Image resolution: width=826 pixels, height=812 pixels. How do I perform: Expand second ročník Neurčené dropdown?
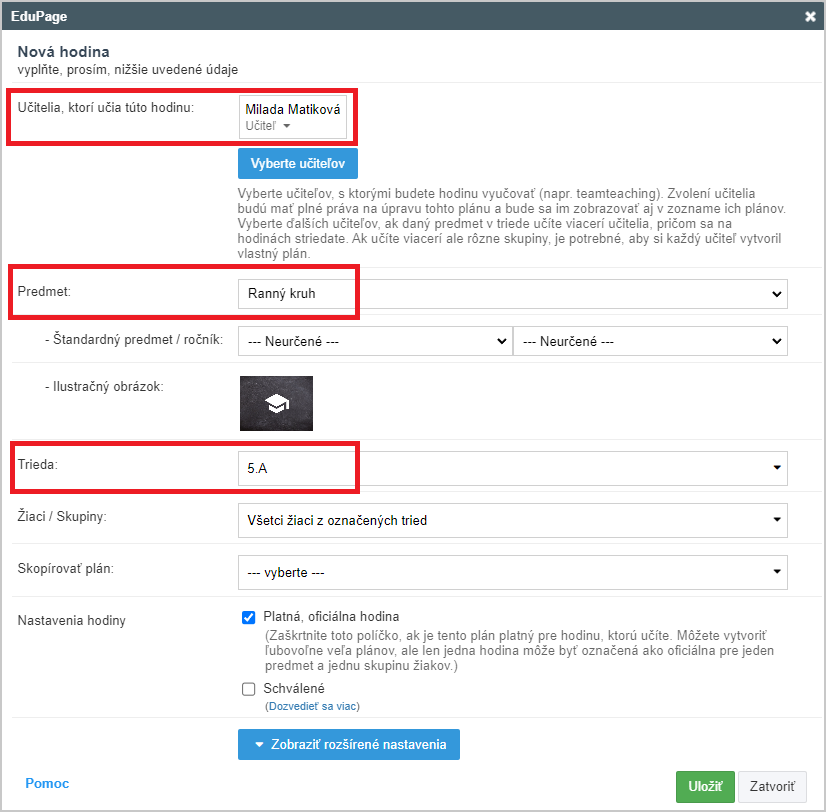click(x=651, y=341)
